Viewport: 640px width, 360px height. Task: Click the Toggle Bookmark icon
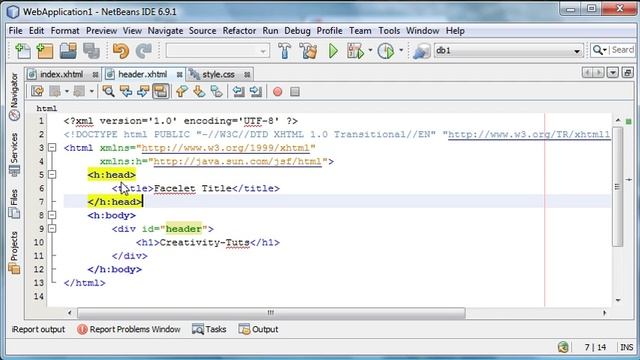click(216, 91)
